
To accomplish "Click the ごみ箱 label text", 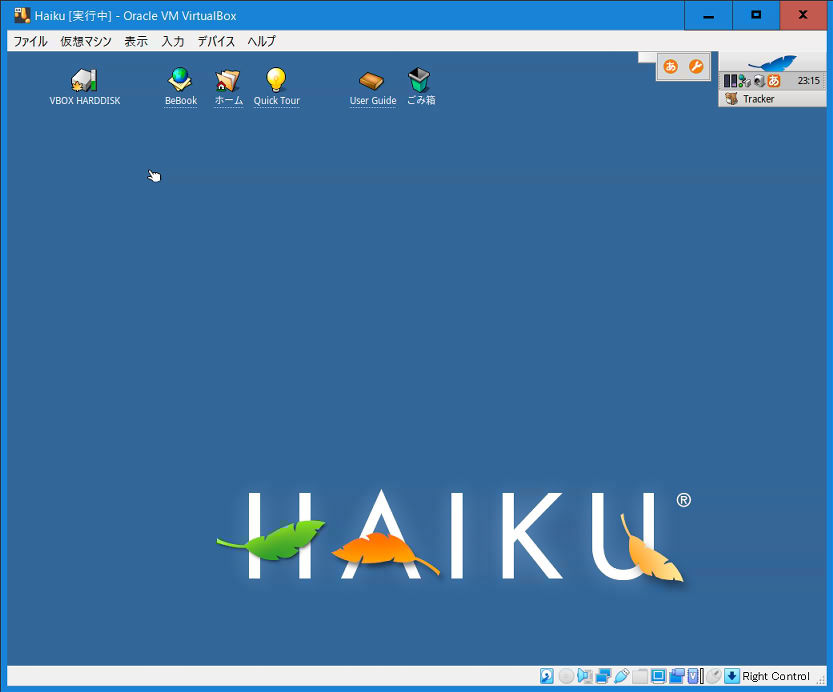I will click(x=421, y=100).
